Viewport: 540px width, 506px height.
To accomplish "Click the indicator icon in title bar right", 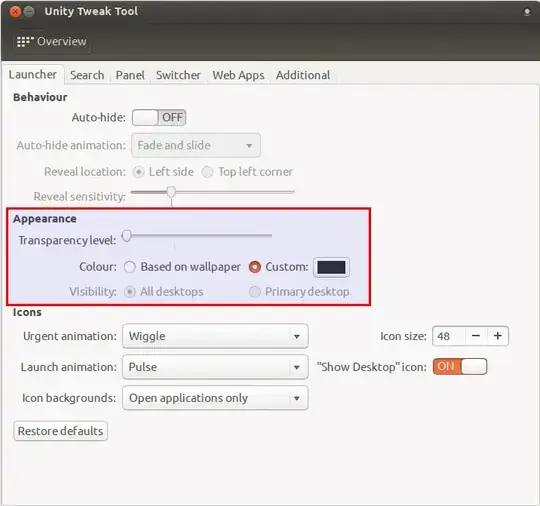I will [x=527, y=12].
